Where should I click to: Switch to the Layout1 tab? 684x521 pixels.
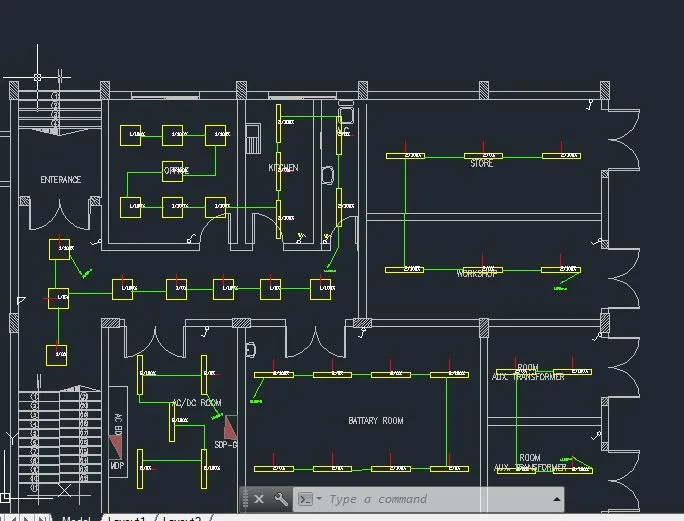[x=127, y=518]
